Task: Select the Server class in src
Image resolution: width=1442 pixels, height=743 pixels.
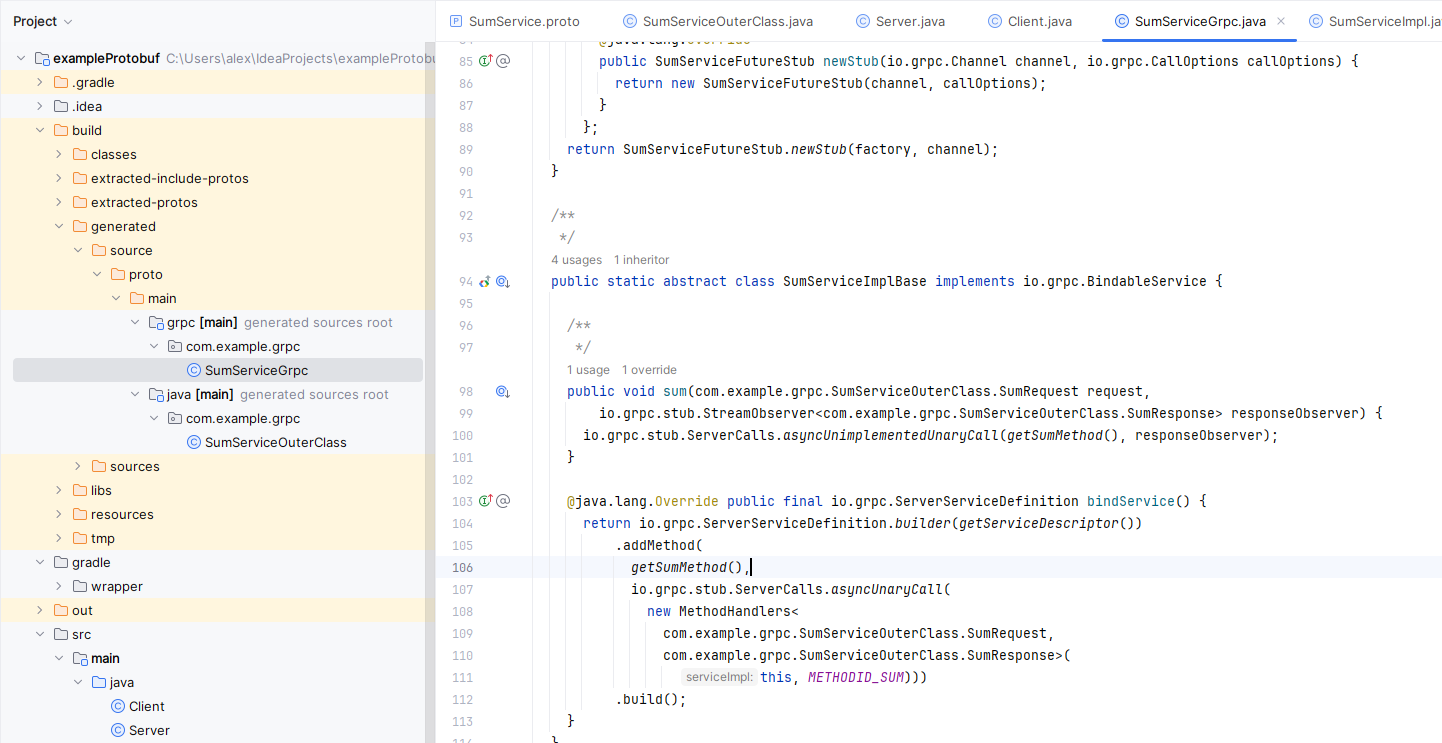Action: click(x=149, y=730)
